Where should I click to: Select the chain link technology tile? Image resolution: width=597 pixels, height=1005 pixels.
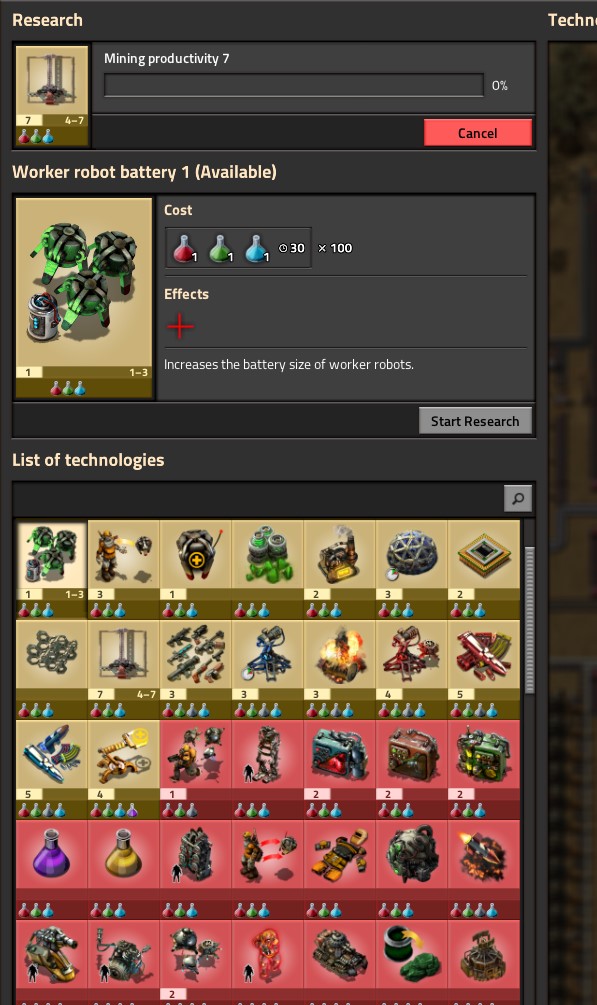(51, 669)
